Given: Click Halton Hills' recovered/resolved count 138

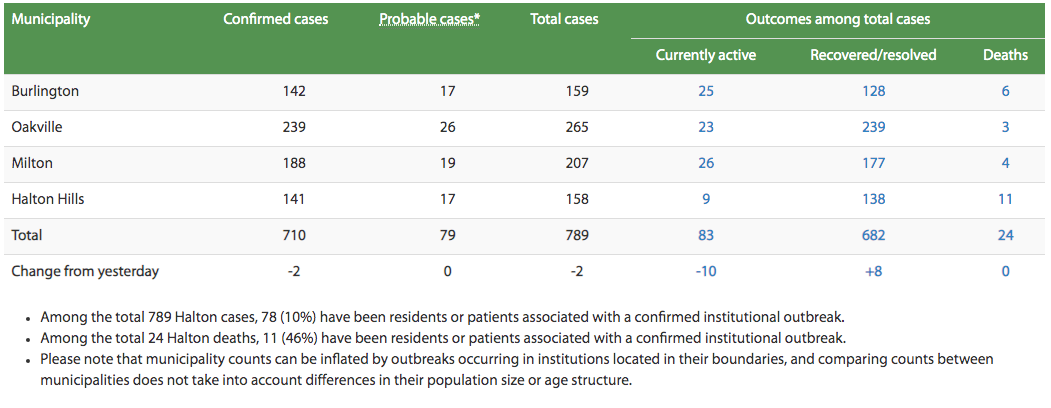Looking at the screenshot, I should (873, 199).
